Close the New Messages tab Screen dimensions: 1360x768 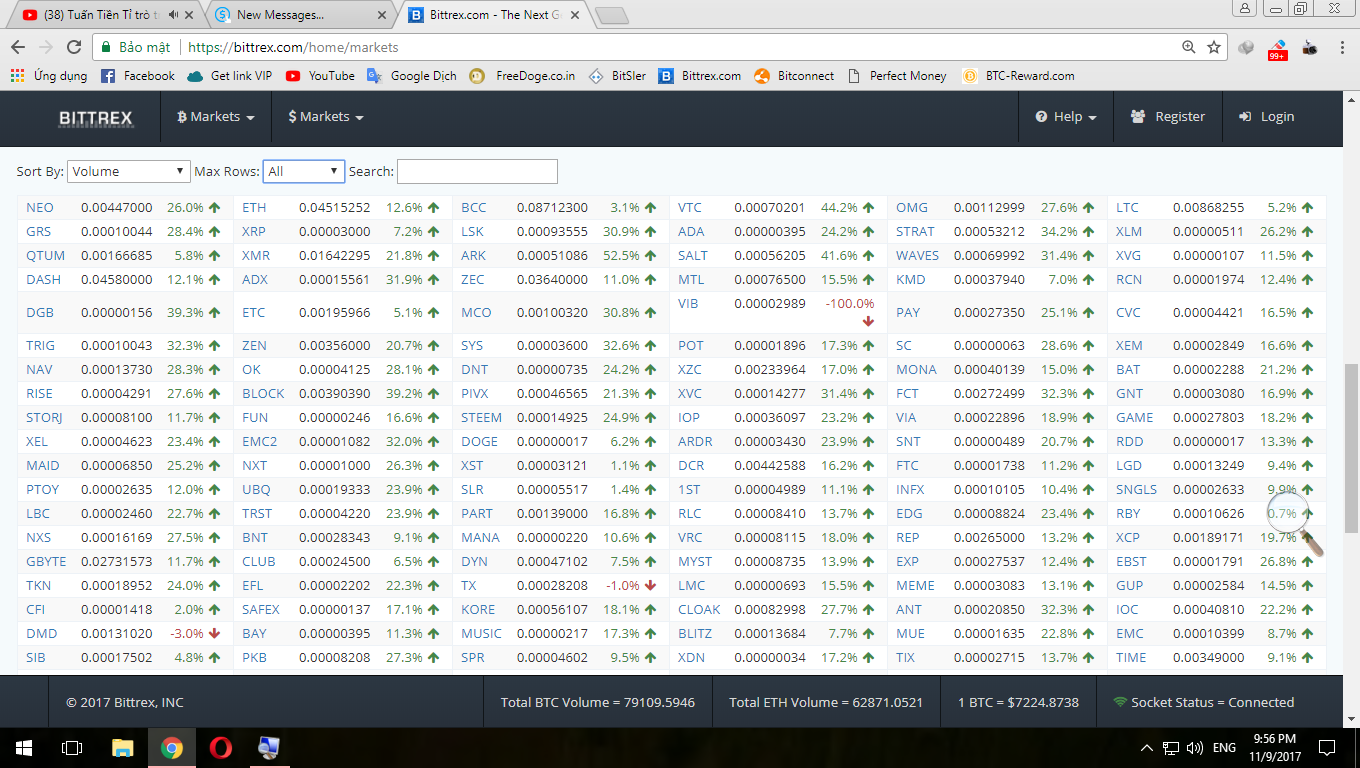pos(382,15)
